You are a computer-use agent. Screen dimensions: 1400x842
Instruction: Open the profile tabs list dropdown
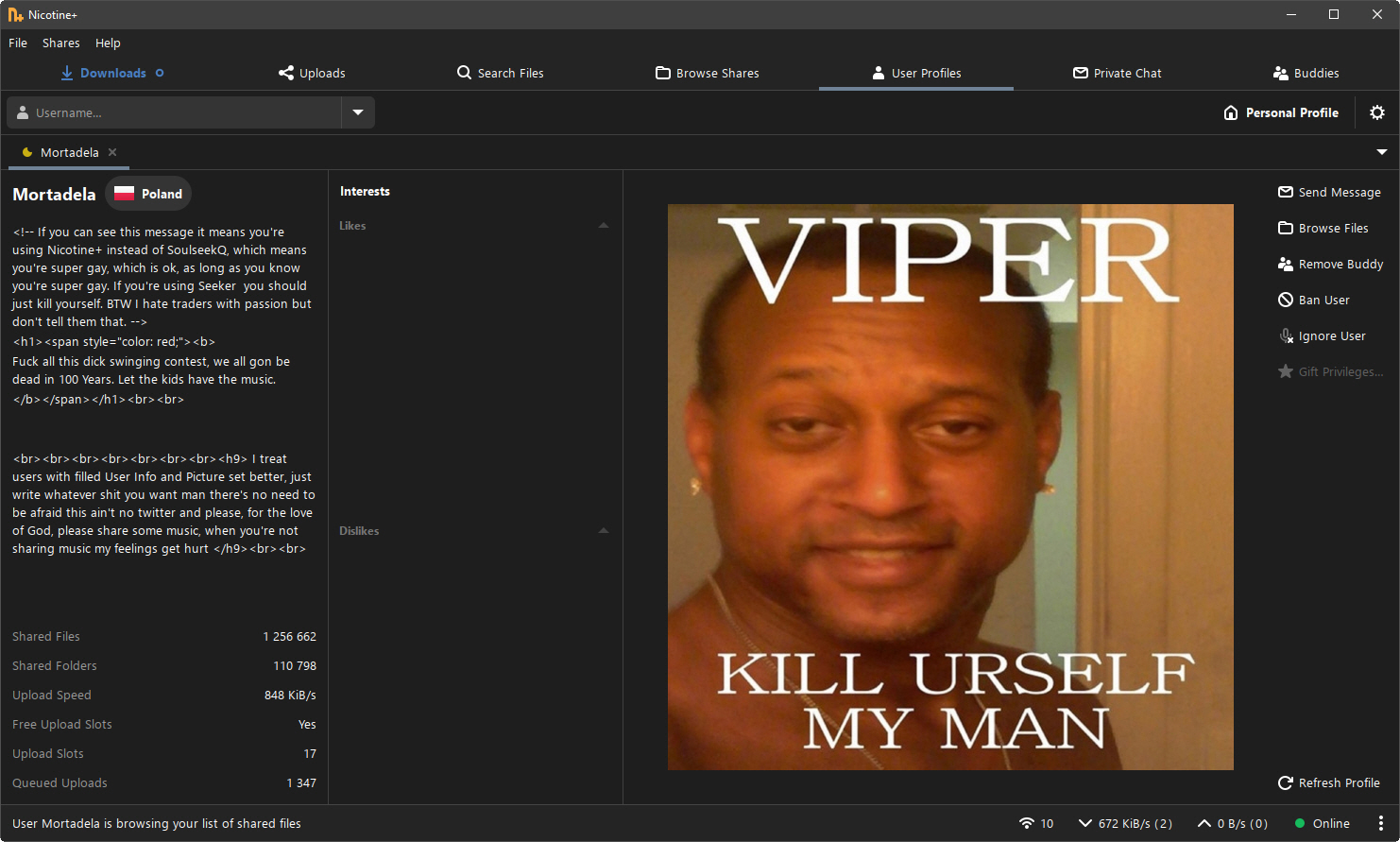coord(1382,152)
